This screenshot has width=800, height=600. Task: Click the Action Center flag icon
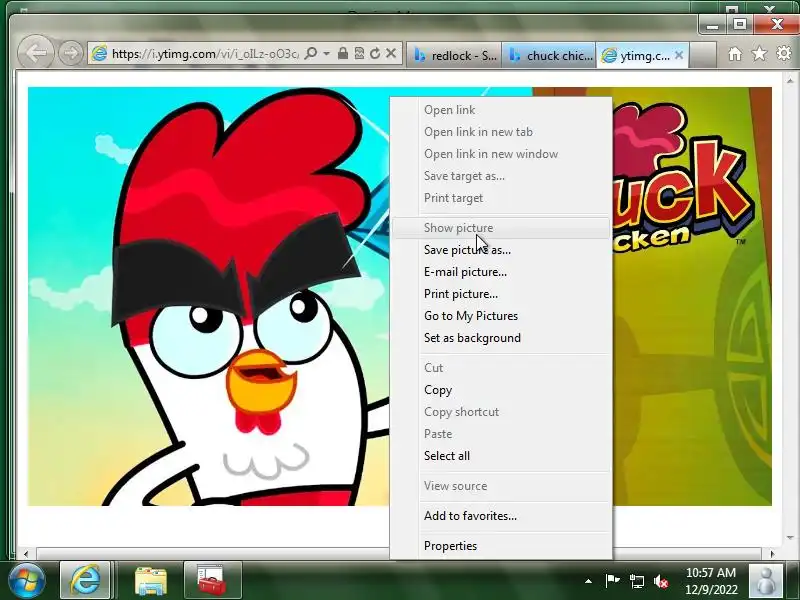point(612,581)
